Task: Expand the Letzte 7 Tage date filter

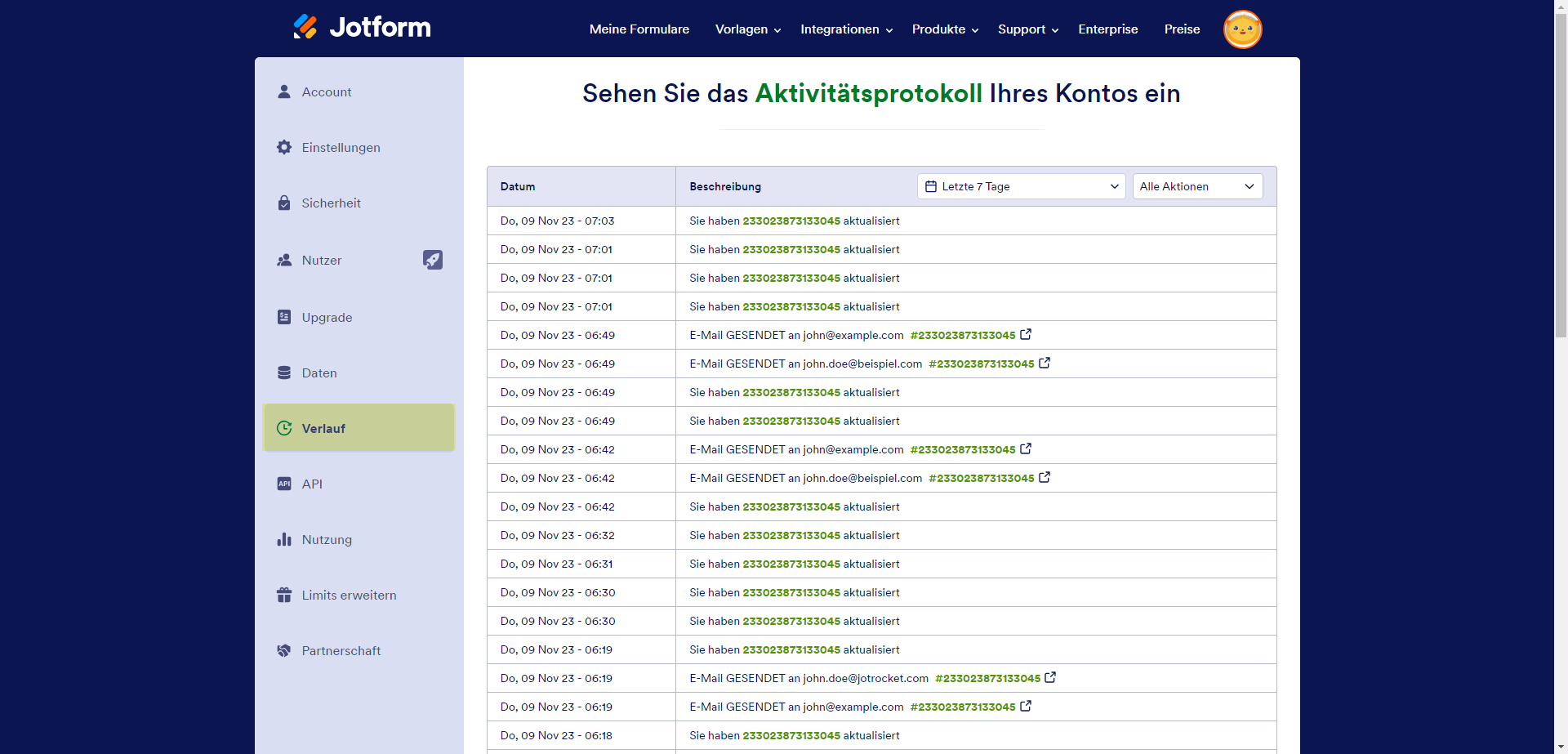Action: point(1021,186)
